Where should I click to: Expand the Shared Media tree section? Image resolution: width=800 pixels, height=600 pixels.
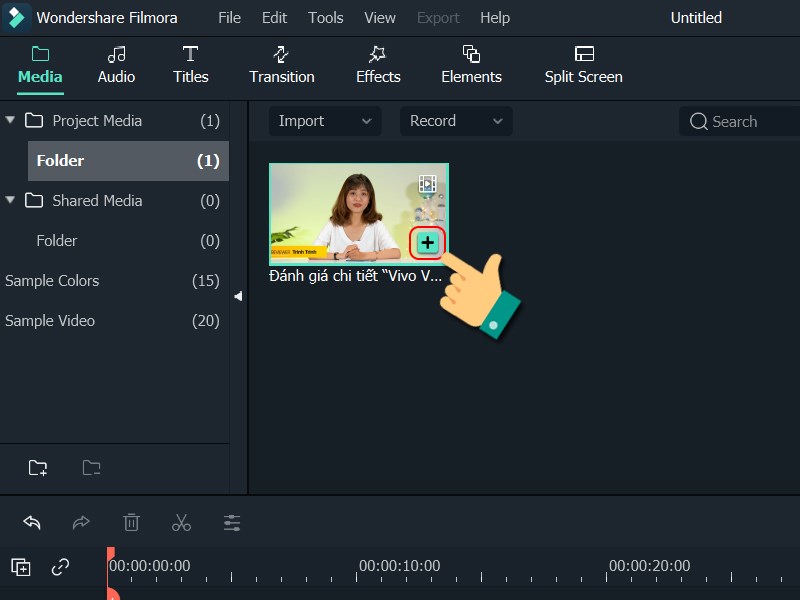[10, 200]
